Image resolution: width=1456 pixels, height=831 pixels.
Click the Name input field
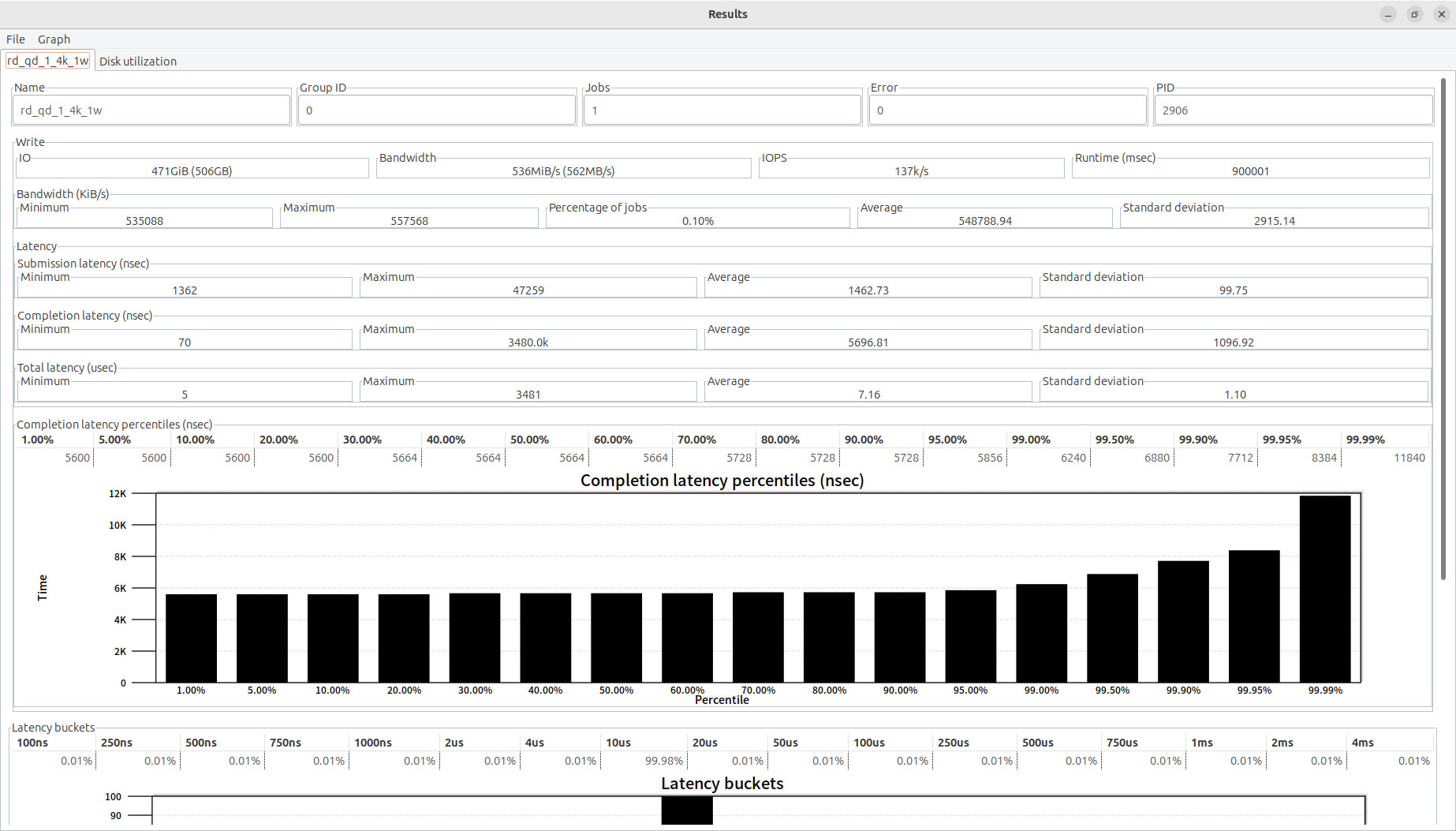coord(151,110)
